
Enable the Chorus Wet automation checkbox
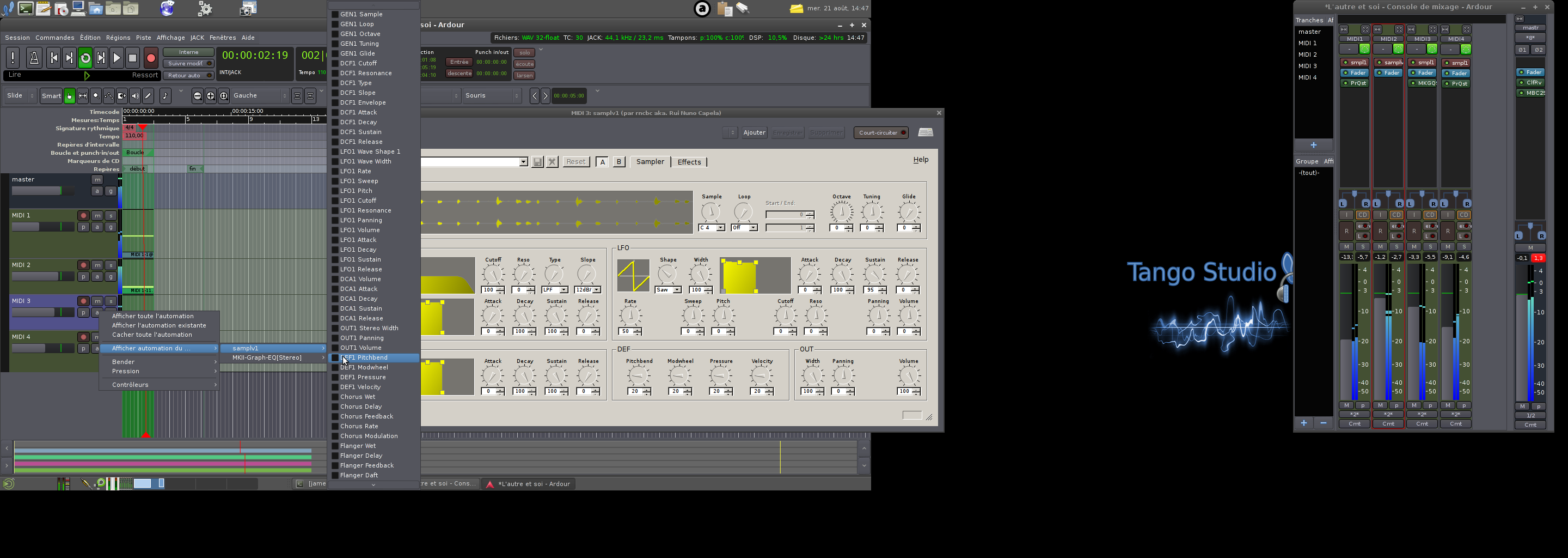335,397
